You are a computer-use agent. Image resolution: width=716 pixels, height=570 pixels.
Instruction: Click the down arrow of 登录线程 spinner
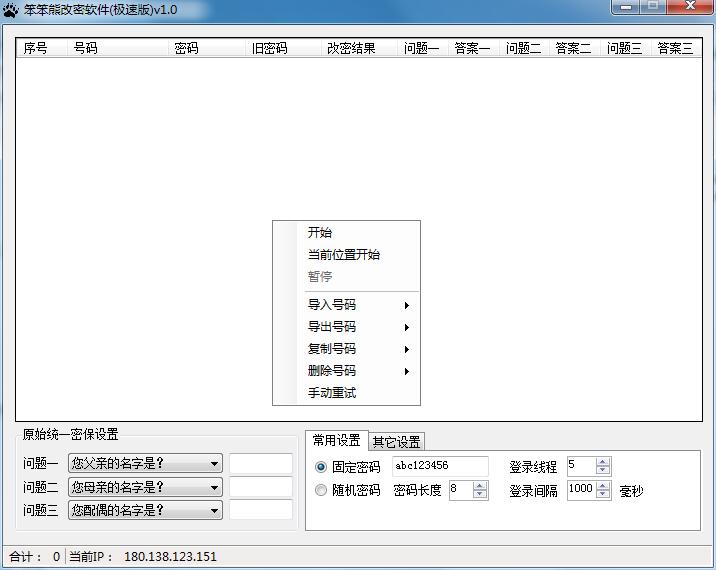coord(602,470)
